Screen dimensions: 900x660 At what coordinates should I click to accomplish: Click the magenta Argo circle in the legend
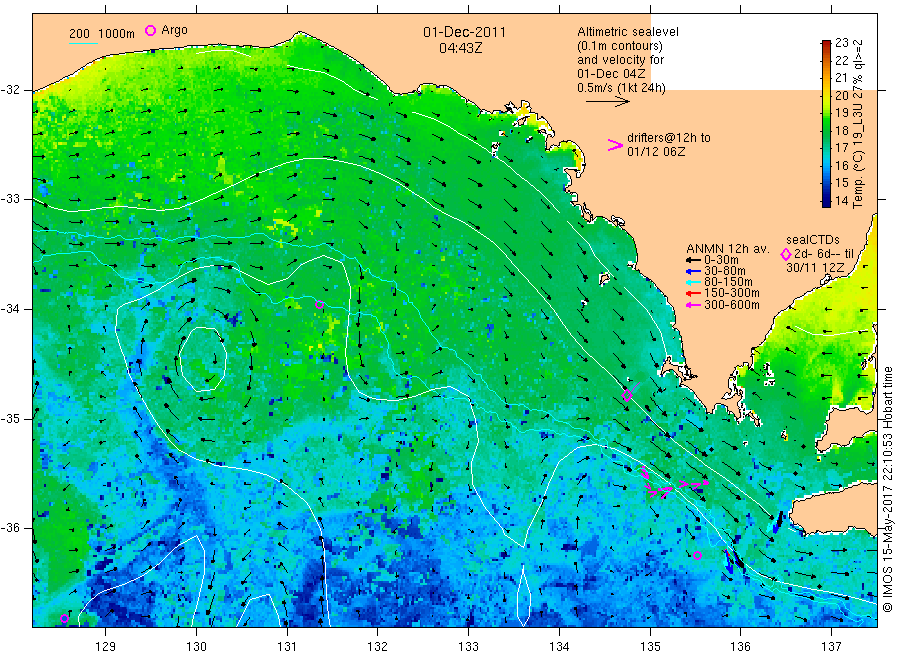[150, 30]
